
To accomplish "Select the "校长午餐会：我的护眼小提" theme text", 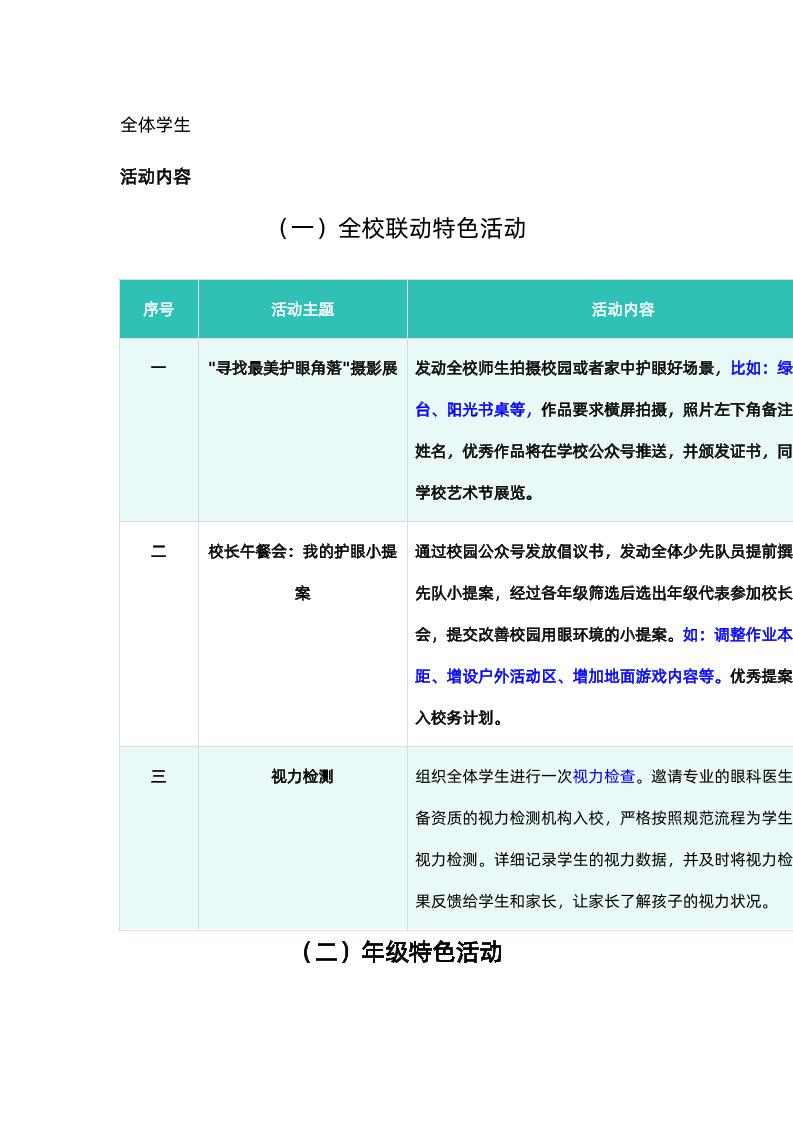I will 302,551.
